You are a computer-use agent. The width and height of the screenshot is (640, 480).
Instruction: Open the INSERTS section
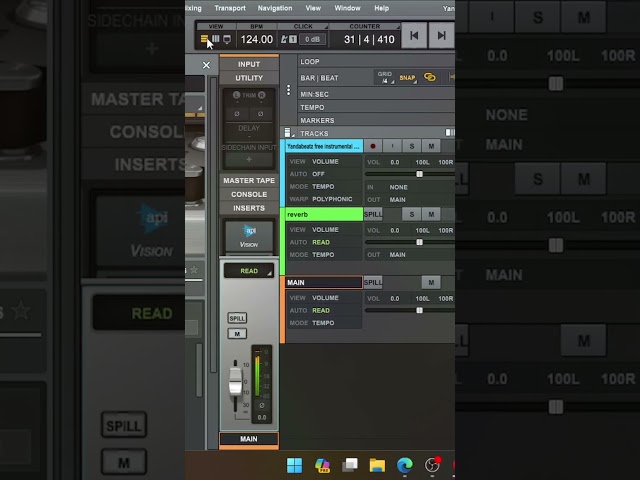coord(249,208)
